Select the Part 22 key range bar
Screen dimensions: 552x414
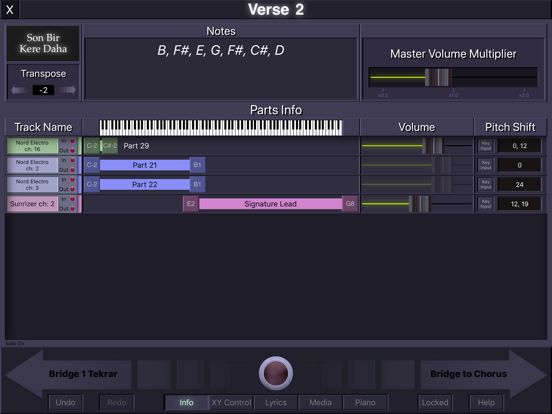pyautogui.click(x=145, y=184)
